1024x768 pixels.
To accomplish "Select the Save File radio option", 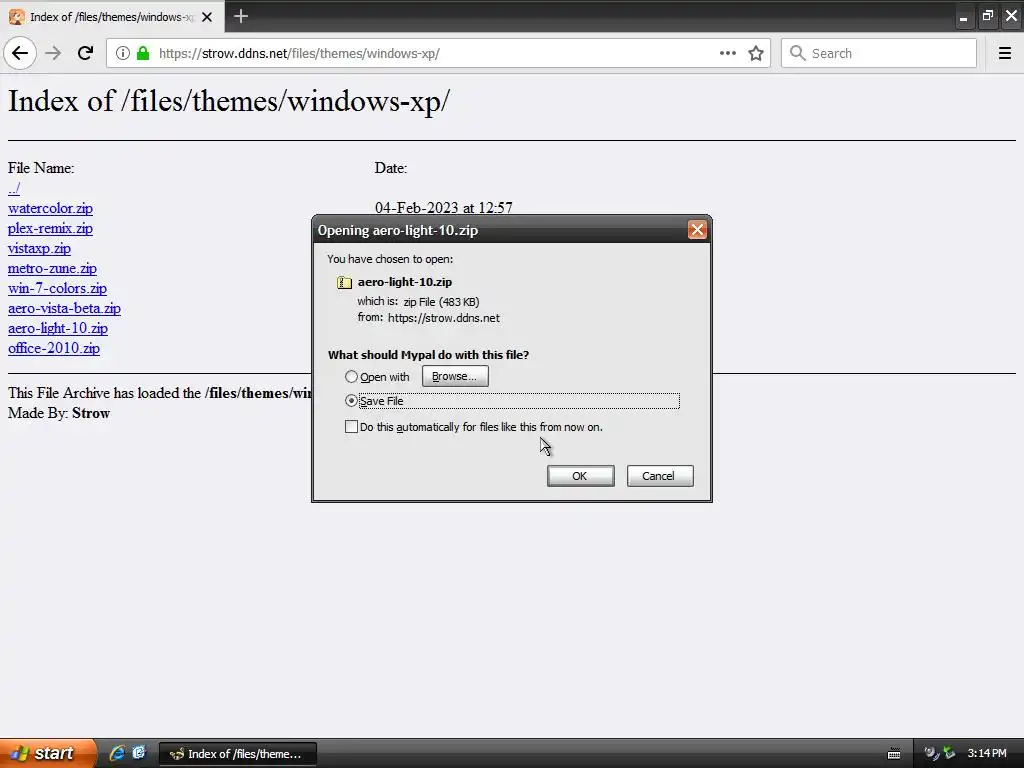I will click(351, 401).
